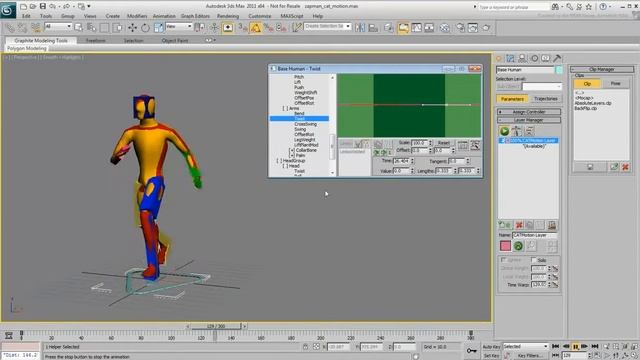The image size is (640, 360).
Task: Click the zoom extents icon in Twist graph window
Action: tap(475, 145)
